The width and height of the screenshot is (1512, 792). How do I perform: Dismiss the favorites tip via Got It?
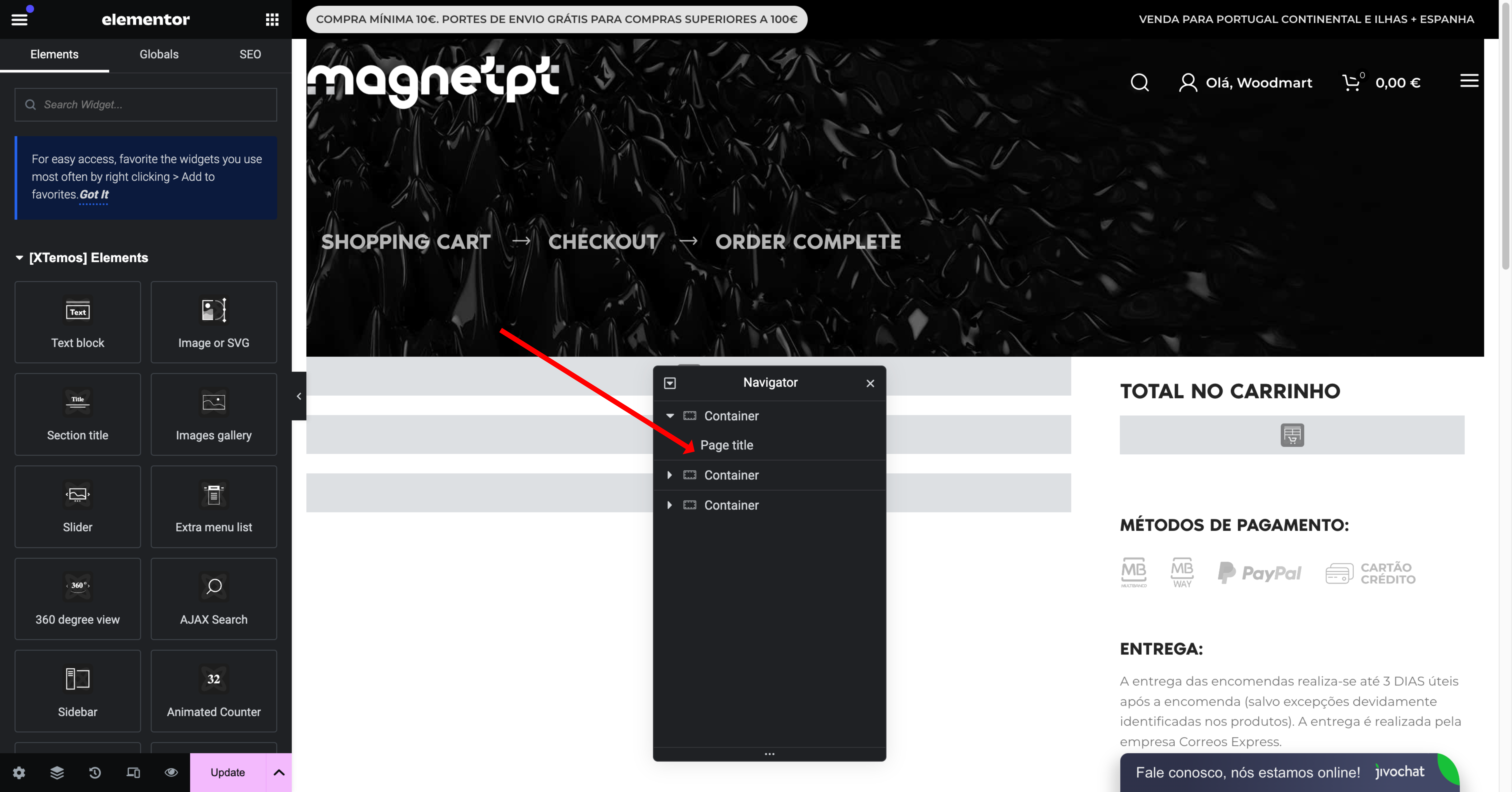coord(94,194)
